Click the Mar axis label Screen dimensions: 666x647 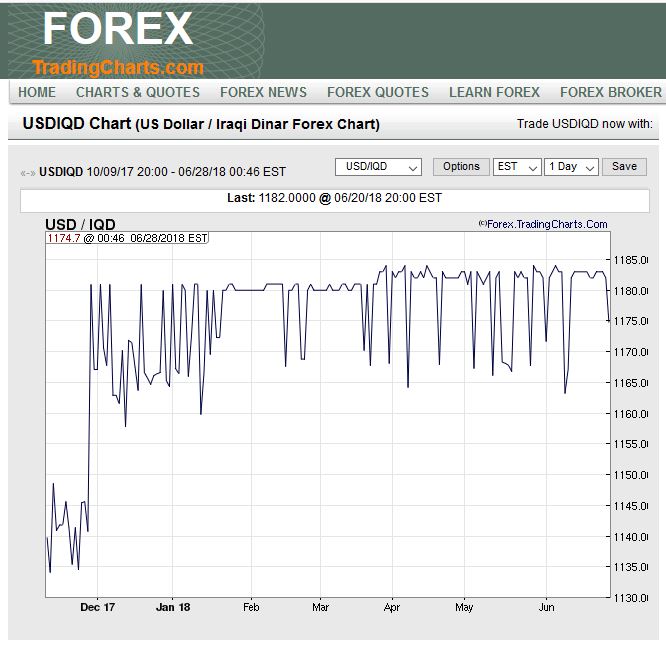(x=320, y=607)
